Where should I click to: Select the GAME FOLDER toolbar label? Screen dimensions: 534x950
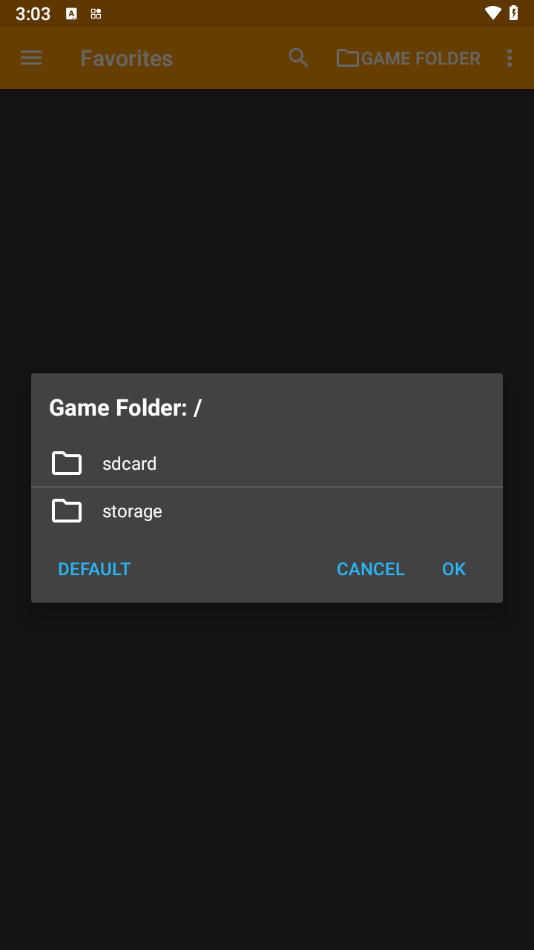tap(421, 58)
